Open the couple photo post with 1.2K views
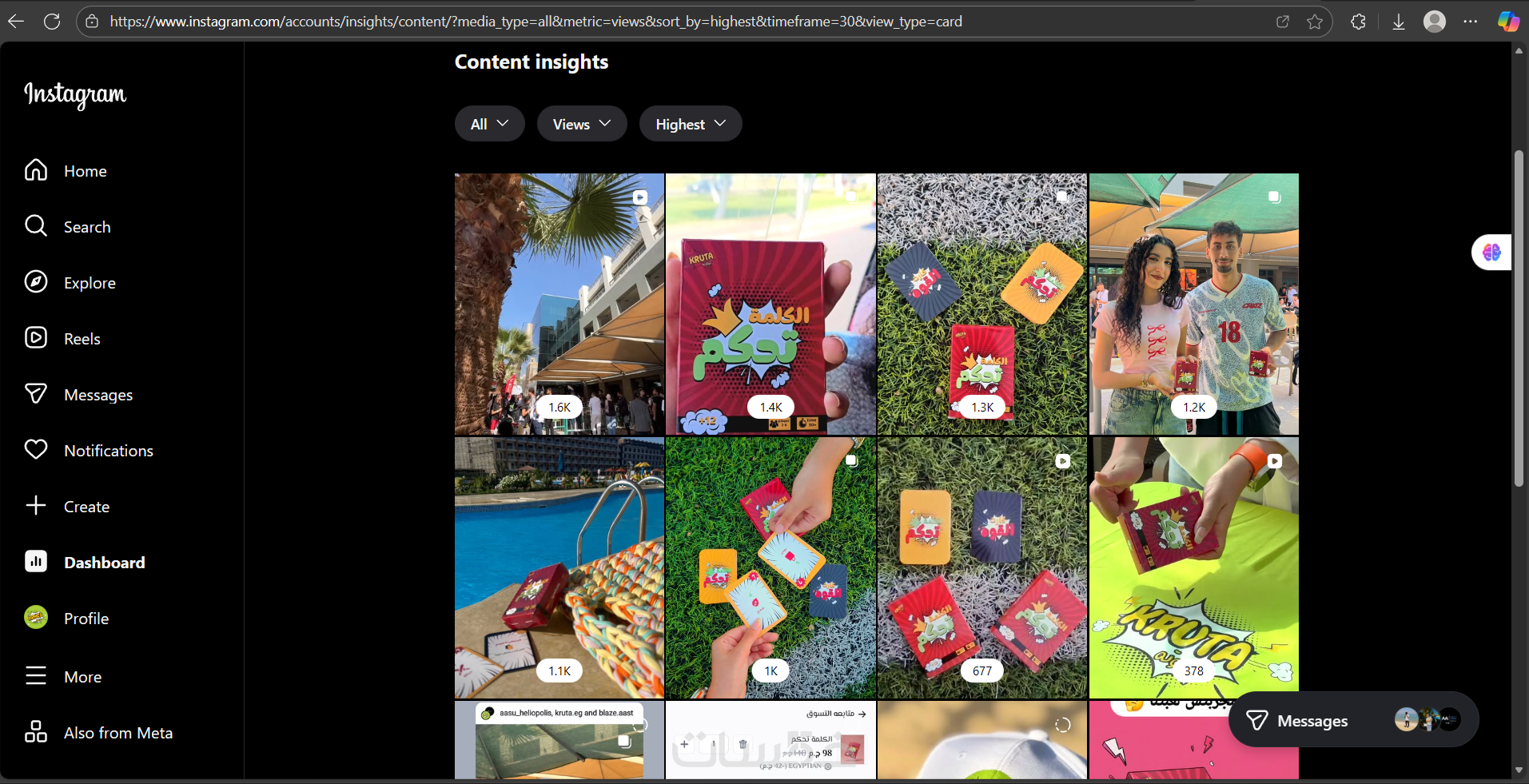The image size is (1529, 784). click(x=1194, y=304)
